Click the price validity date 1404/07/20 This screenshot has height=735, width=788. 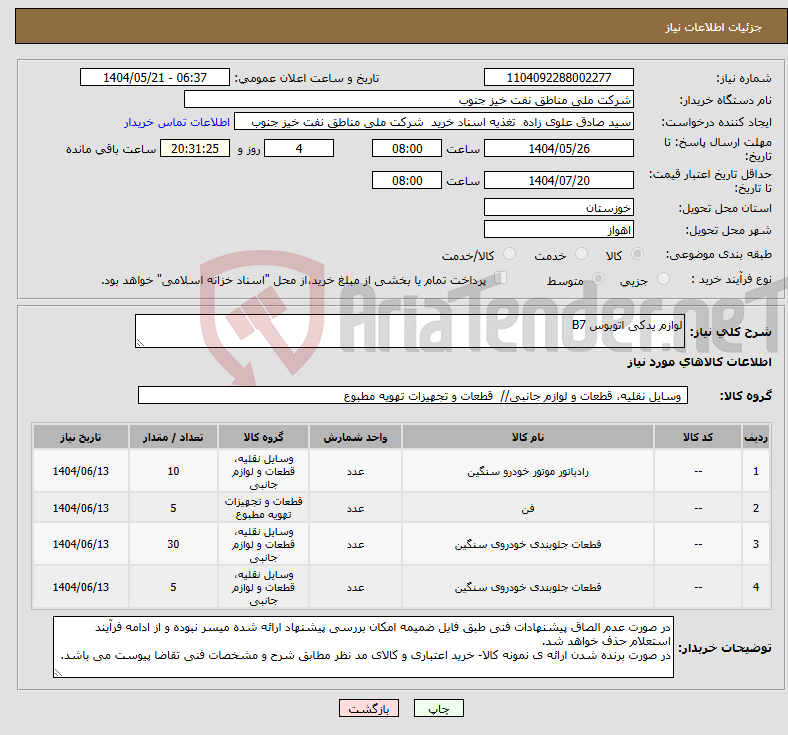click(x=558, y=180)
